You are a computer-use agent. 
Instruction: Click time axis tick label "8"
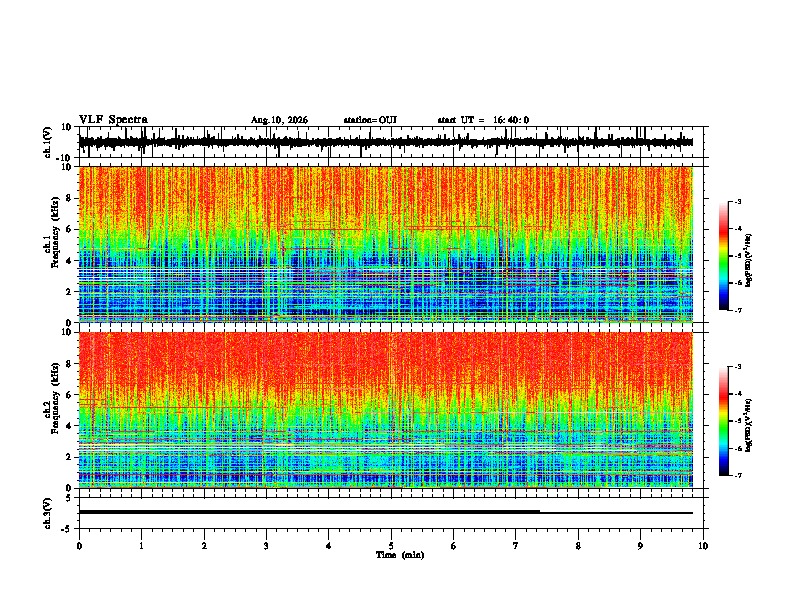[578, 546]
